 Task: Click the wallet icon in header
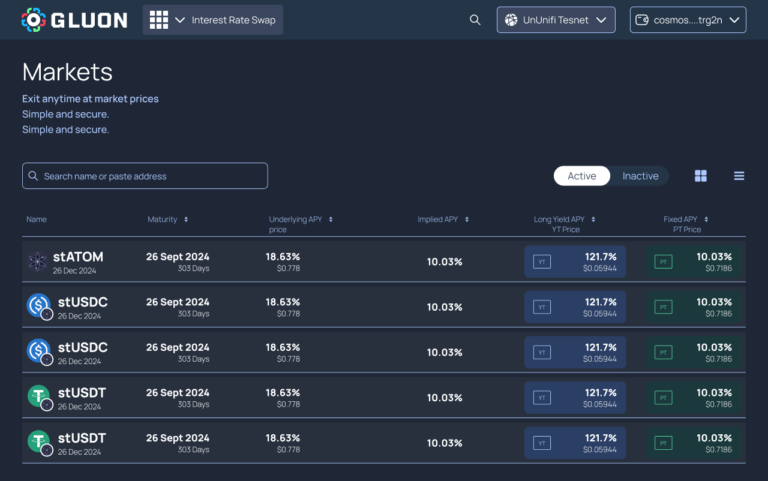click(x=642, y=20)
